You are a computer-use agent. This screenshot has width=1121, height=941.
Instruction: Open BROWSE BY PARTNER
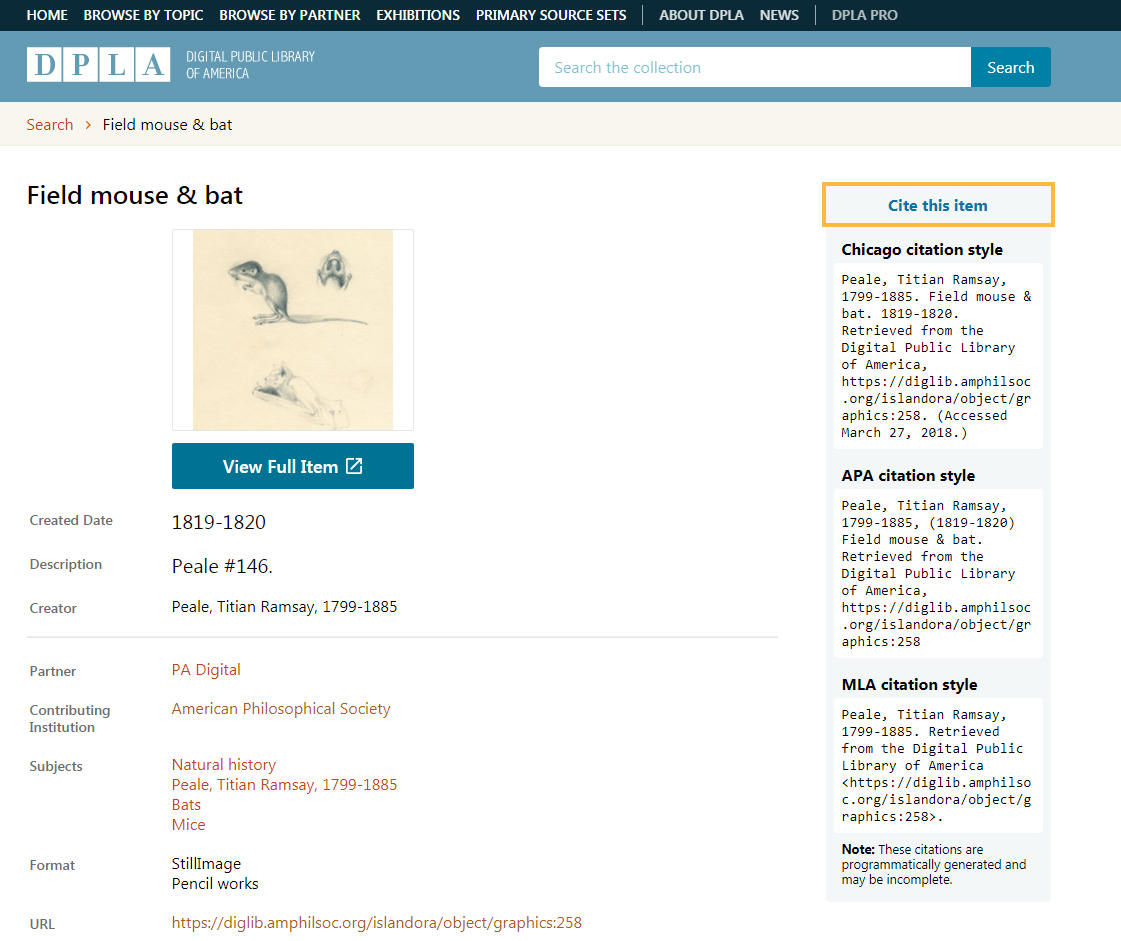(290, 15)
